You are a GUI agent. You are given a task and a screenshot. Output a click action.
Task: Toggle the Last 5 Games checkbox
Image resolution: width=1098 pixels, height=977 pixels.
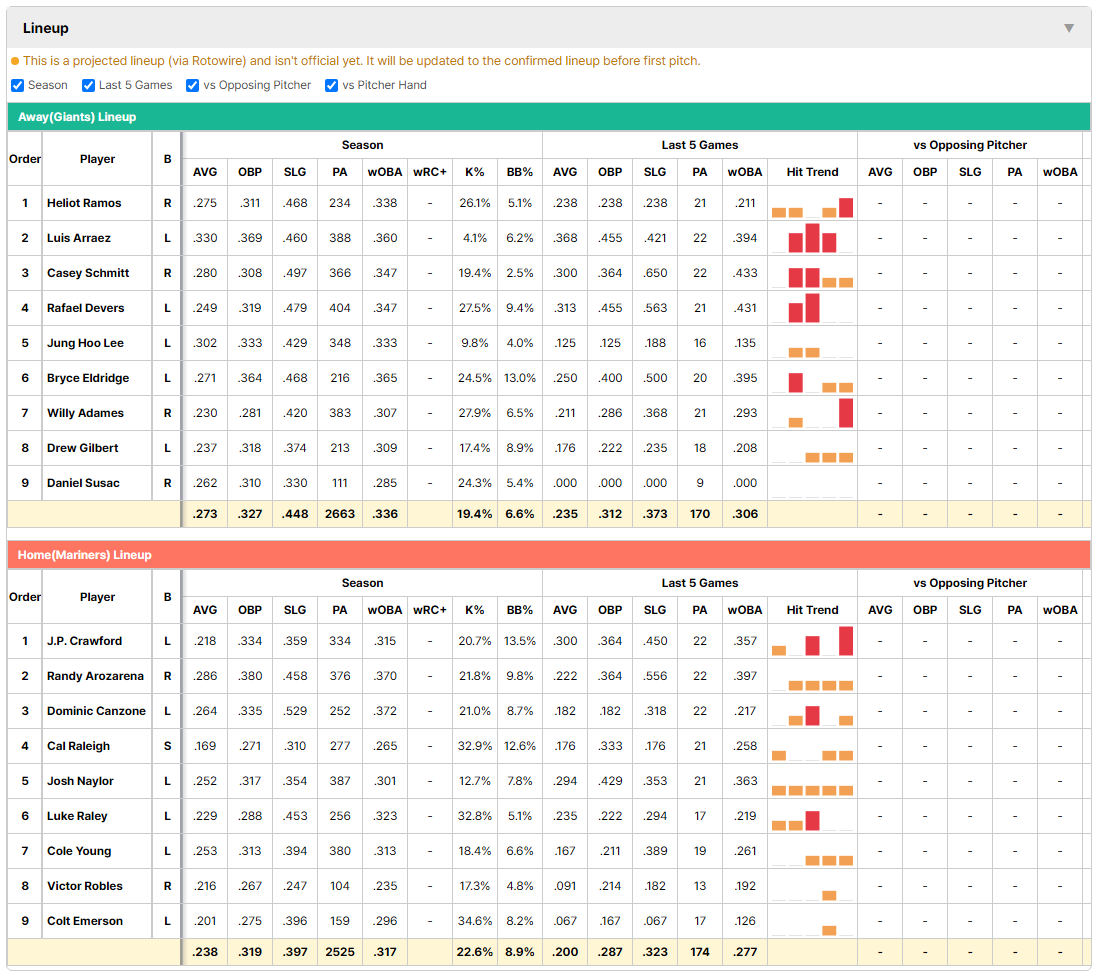coord(88,85)
